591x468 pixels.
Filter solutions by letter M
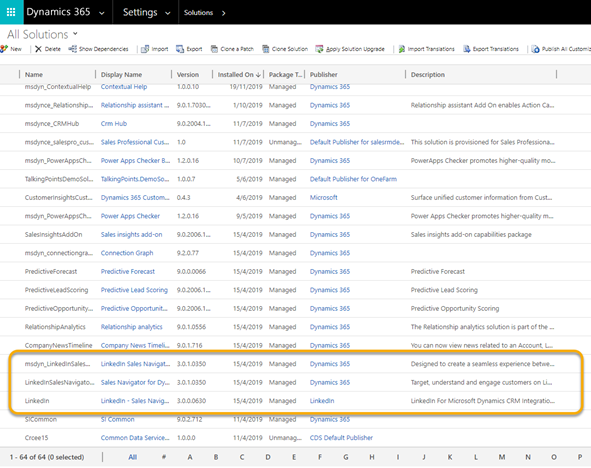pyautogui.click(x=502, y=457)
